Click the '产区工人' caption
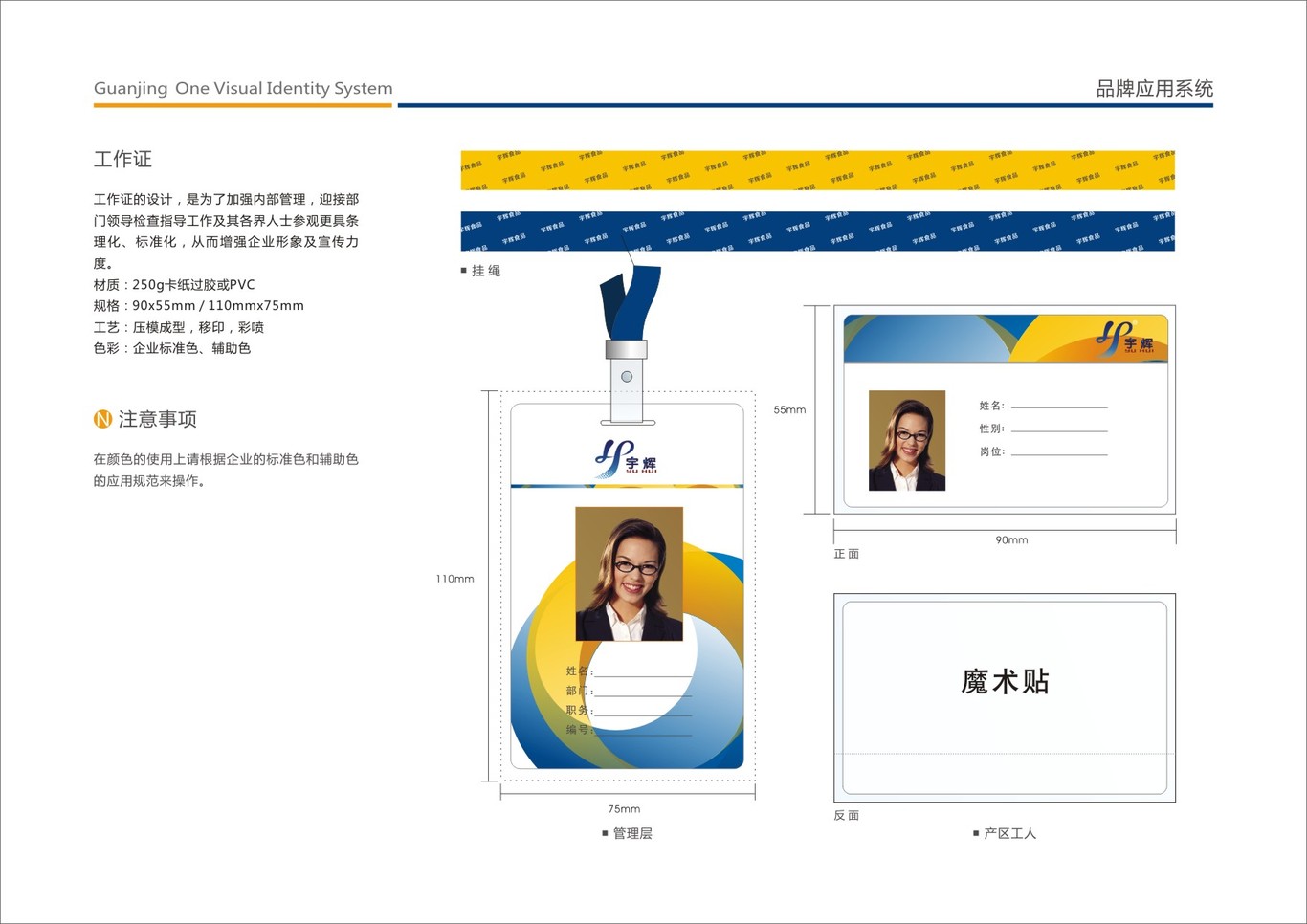 click(1010, 833)
